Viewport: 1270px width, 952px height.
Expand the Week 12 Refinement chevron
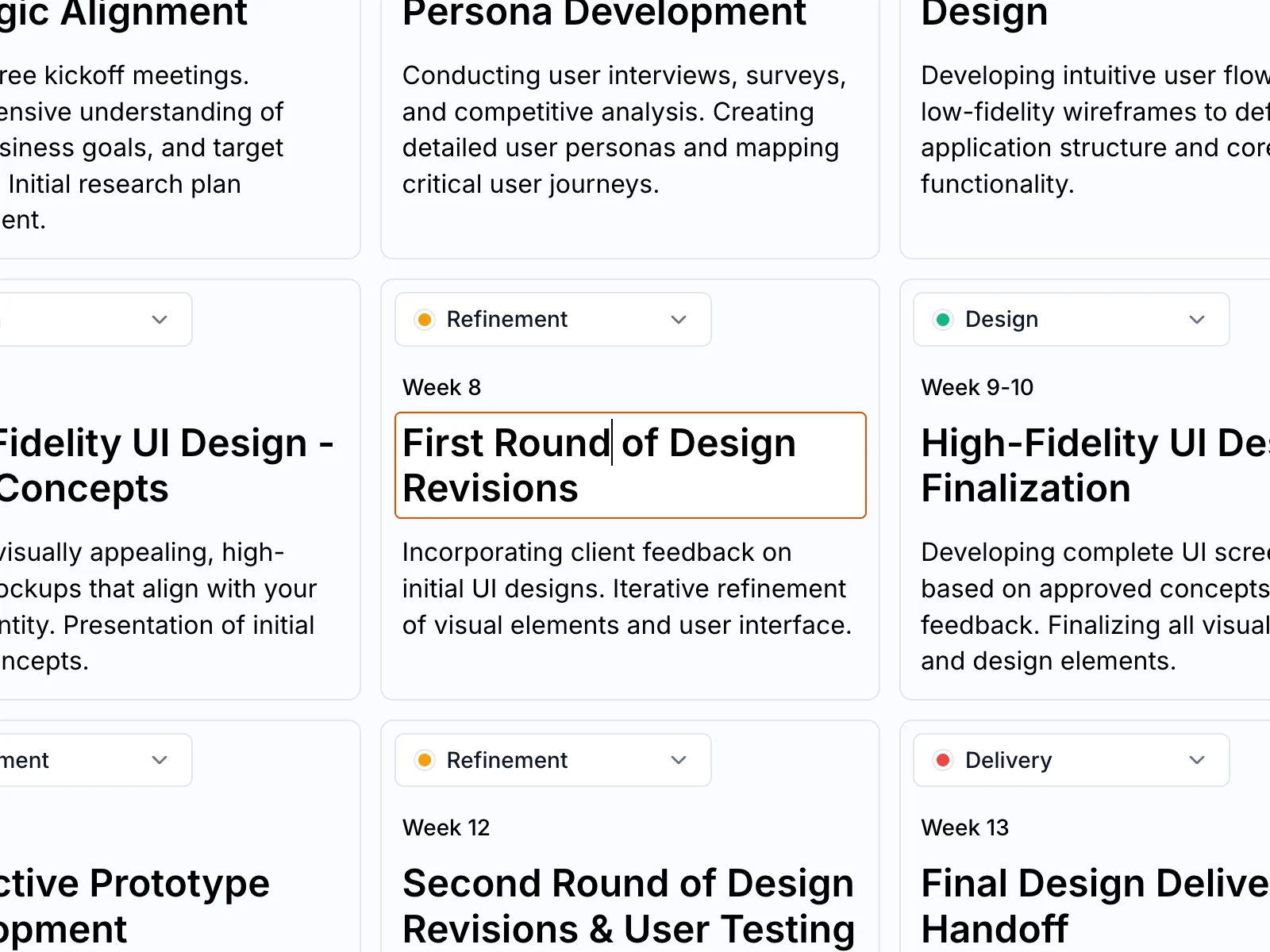point(679,760)
